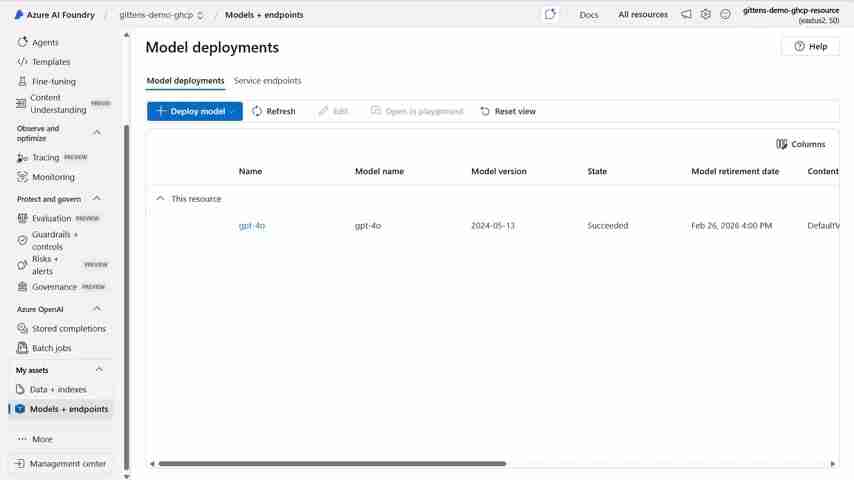The image size is (854, 480).
Task: Click the Succeeded state cell
Action: coord(608,226)
